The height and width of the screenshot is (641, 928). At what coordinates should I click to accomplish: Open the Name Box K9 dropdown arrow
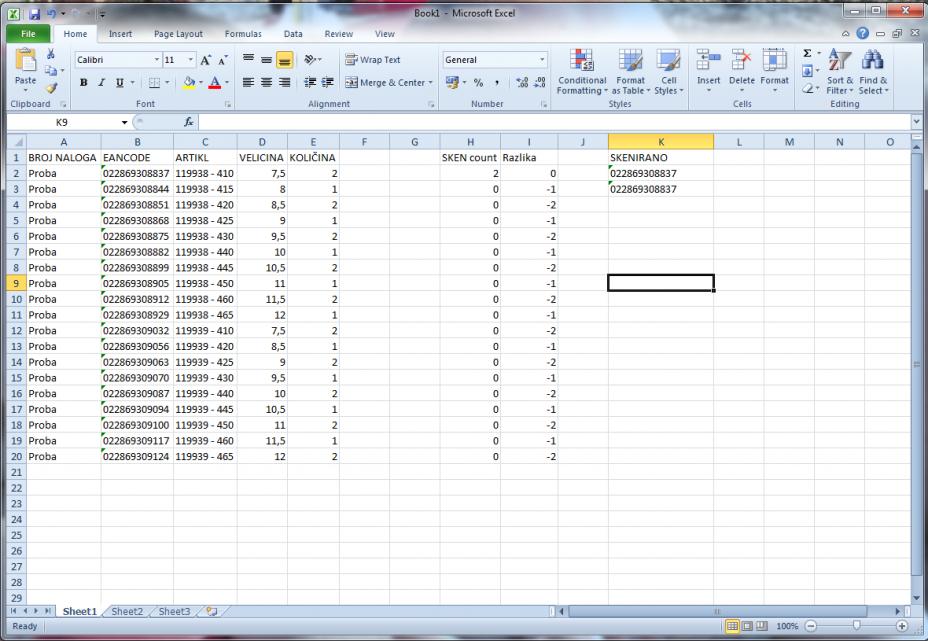click(124, 123)
